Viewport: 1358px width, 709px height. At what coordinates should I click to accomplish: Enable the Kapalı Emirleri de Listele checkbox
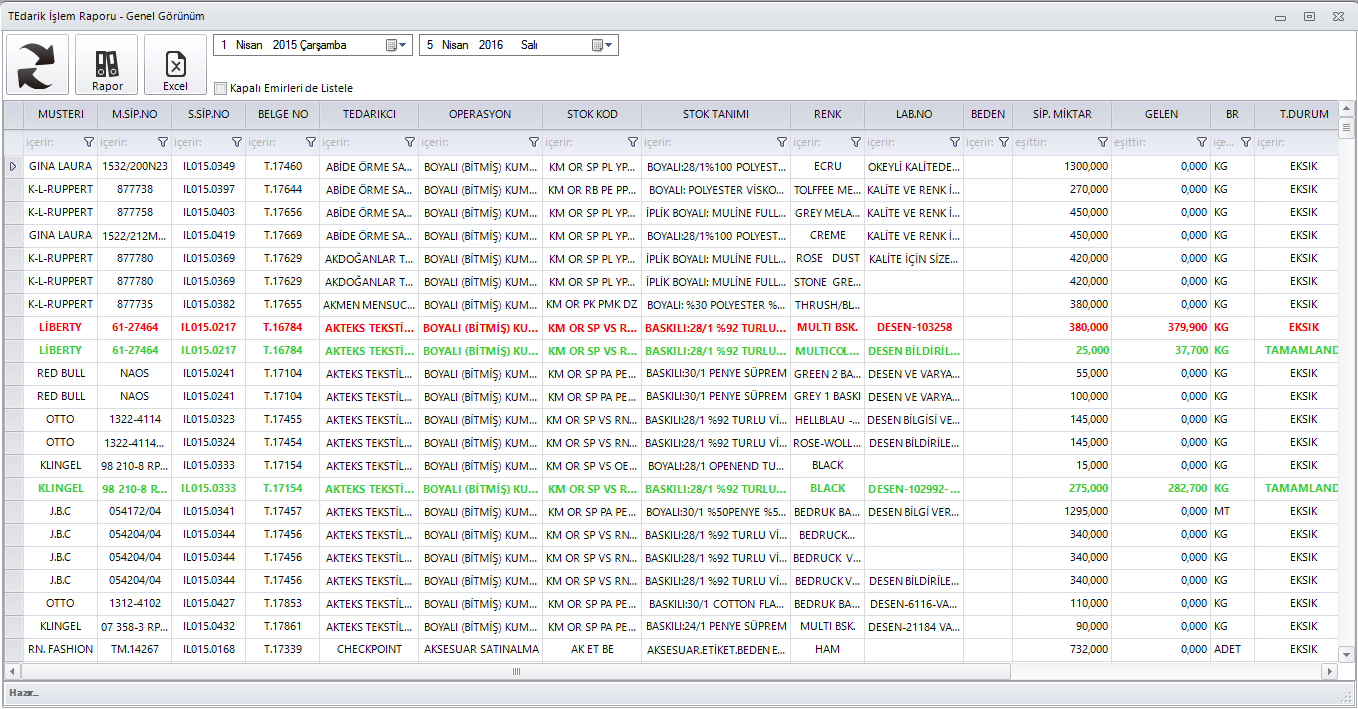click(221, 88)
